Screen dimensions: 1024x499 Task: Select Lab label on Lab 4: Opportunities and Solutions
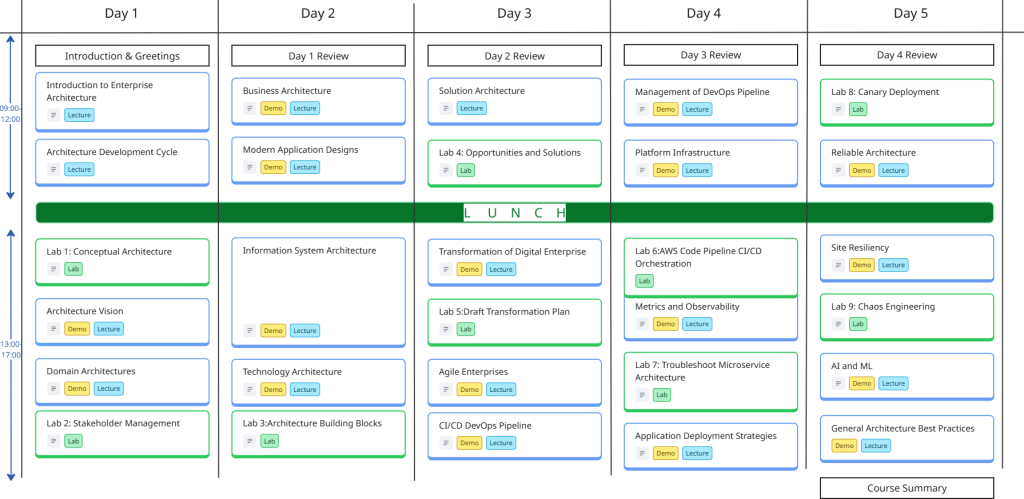(465, 170)
